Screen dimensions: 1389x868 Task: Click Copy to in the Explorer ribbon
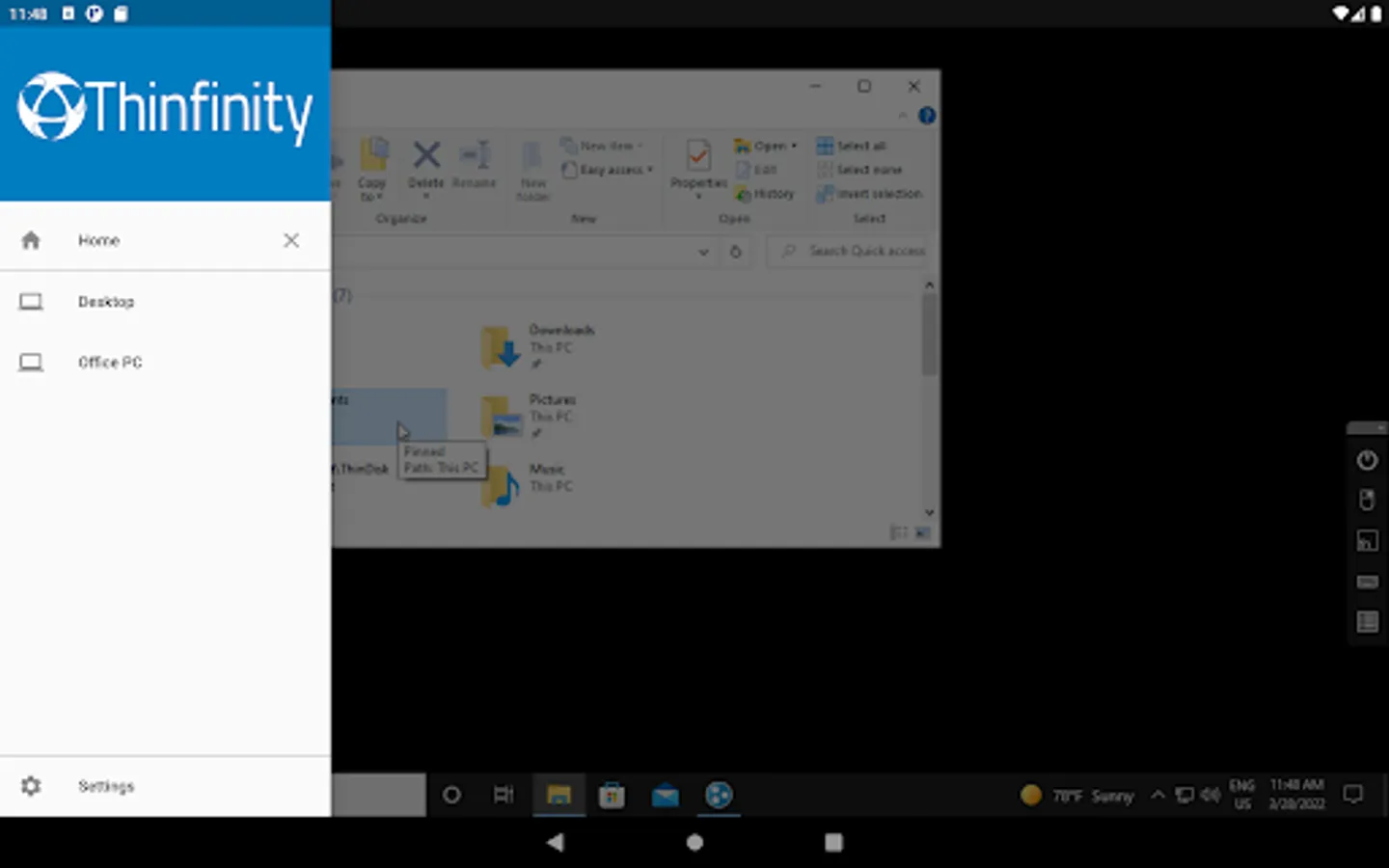pos(372,170)
